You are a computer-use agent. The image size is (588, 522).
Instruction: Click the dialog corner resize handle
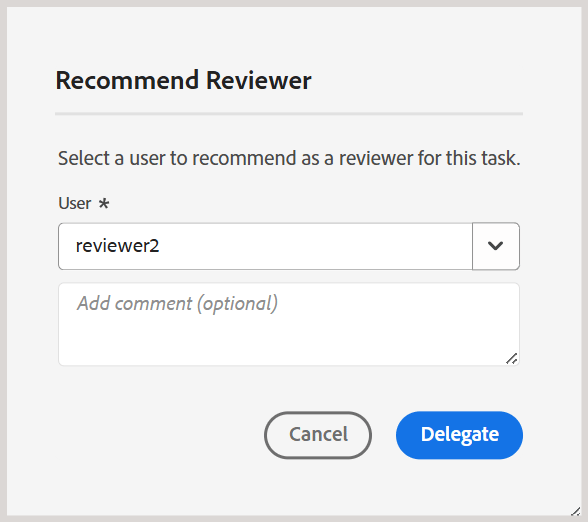tap(576, 511)
